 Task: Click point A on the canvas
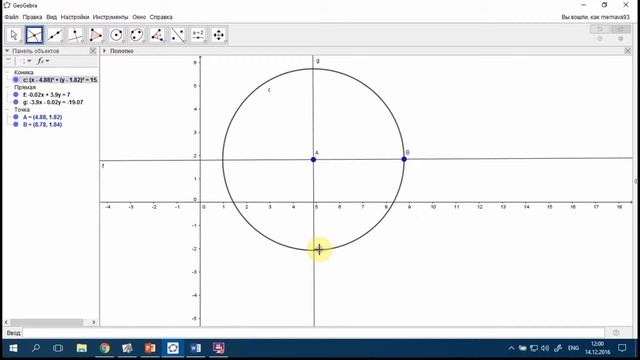click(313, 160)
